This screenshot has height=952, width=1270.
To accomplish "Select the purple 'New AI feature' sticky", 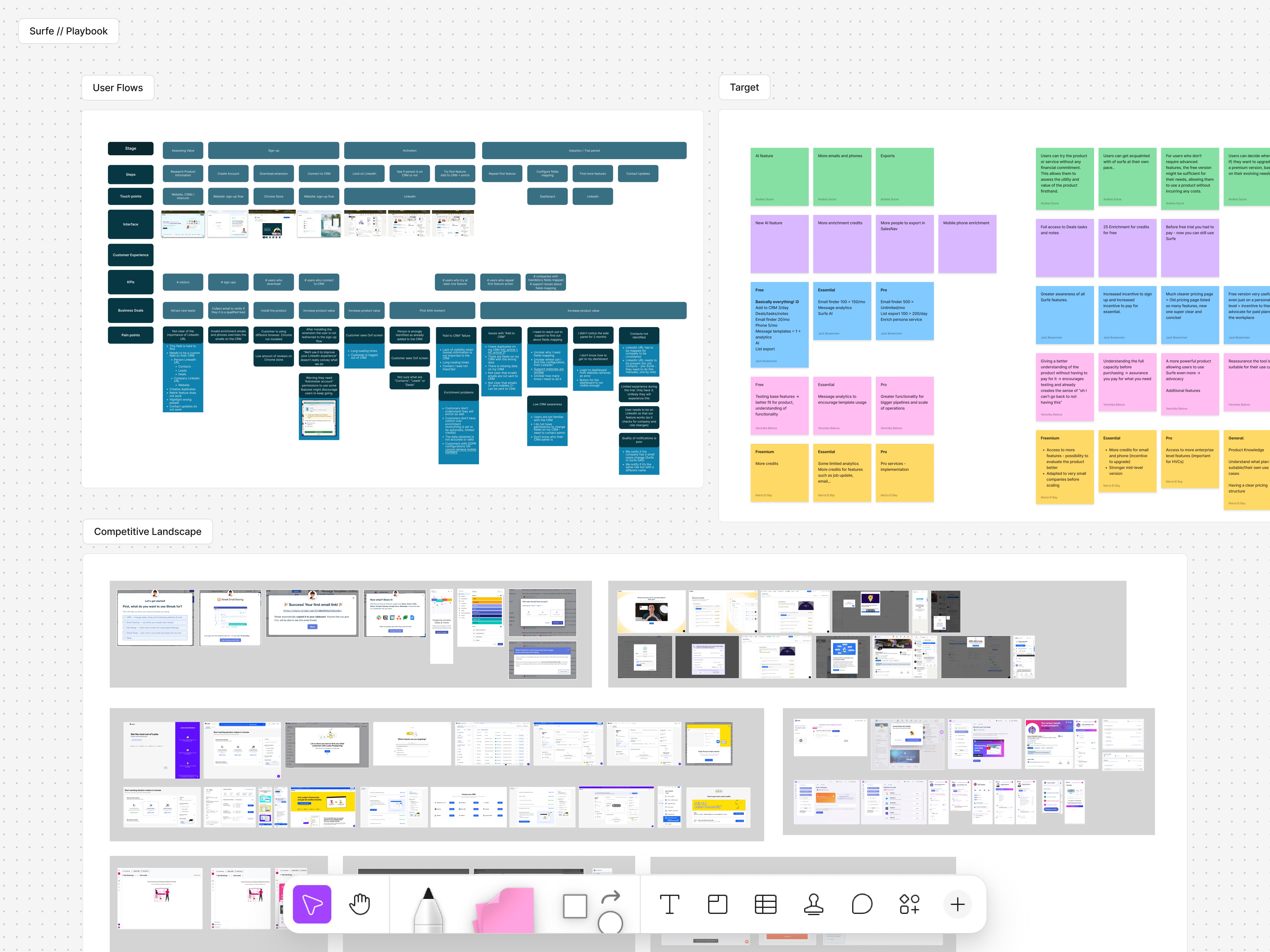I will pos(780,244).
